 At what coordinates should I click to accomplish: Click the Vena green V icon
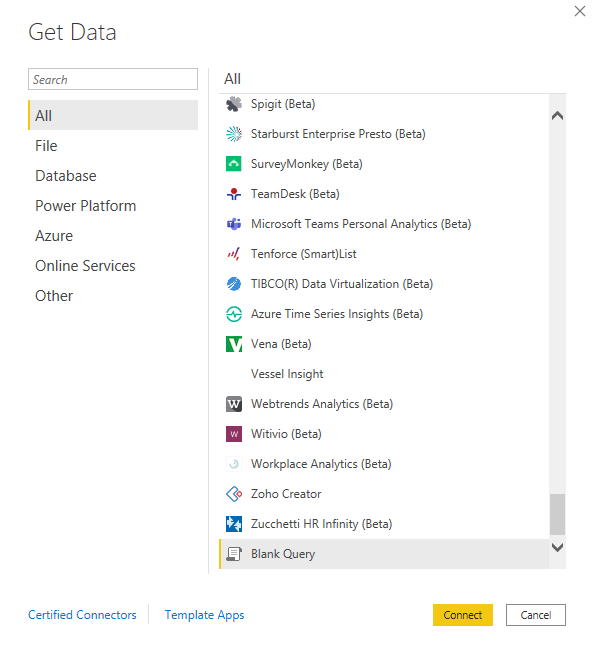point(234,344)
